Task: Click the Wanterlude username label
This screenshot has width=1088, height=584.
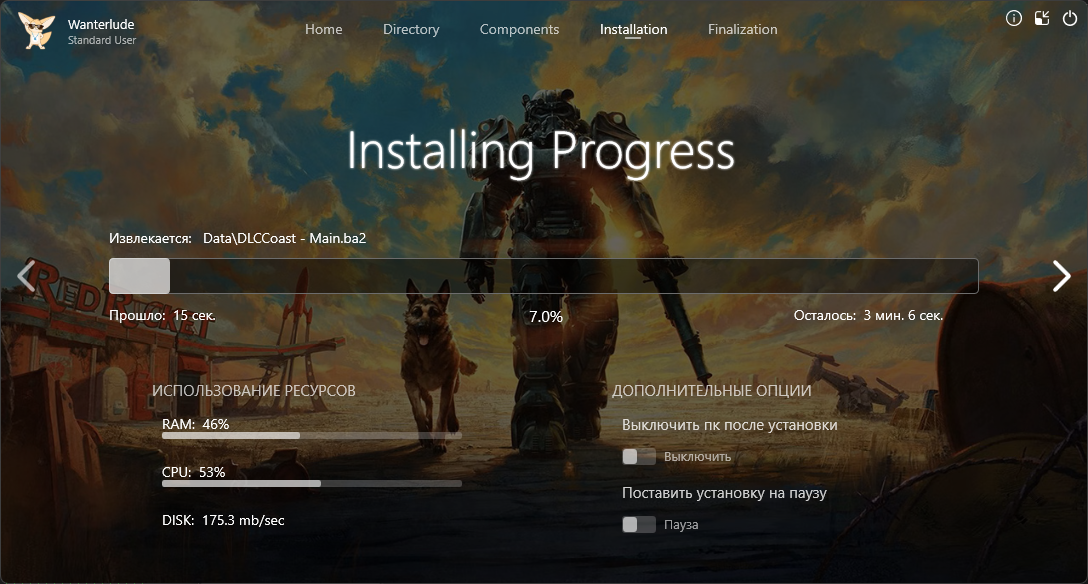Action: point(101,24)
